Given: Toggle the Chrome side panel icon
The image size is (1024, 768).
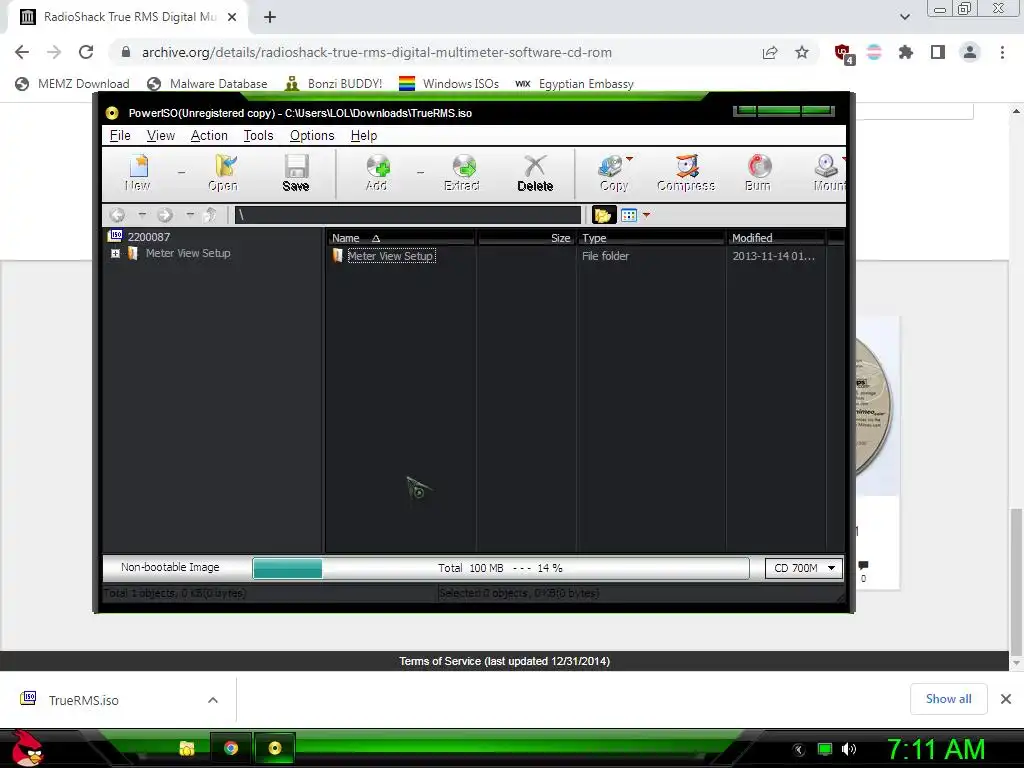Looking at the screenshot, I should (938, 52).
